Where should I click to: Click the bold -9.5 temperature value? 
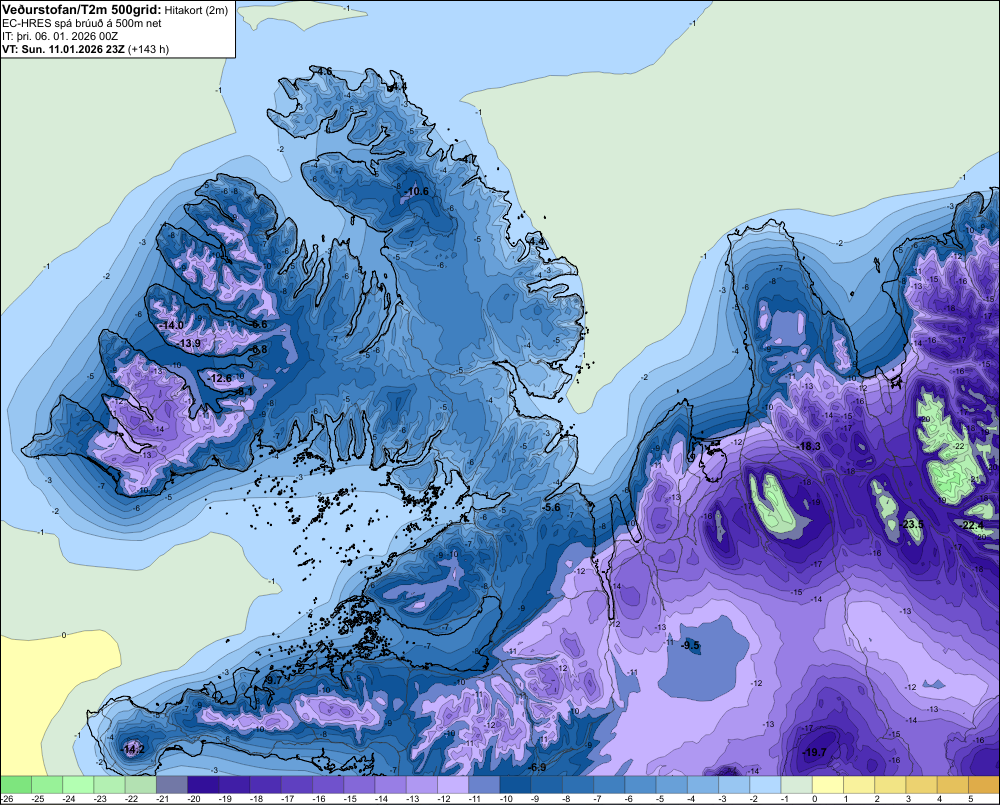(690, 646)
